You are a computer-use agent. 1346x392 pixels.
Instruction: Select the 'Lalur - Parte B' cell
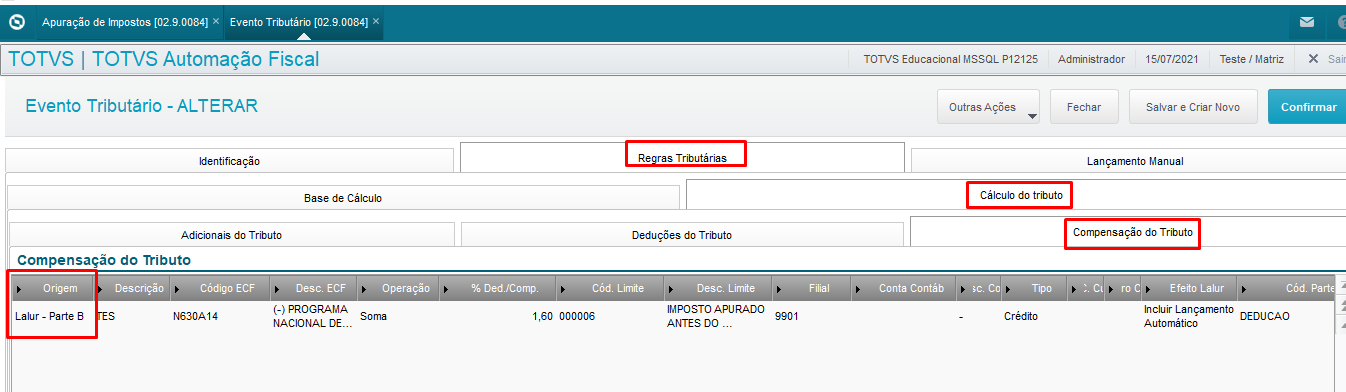(49, 316)
